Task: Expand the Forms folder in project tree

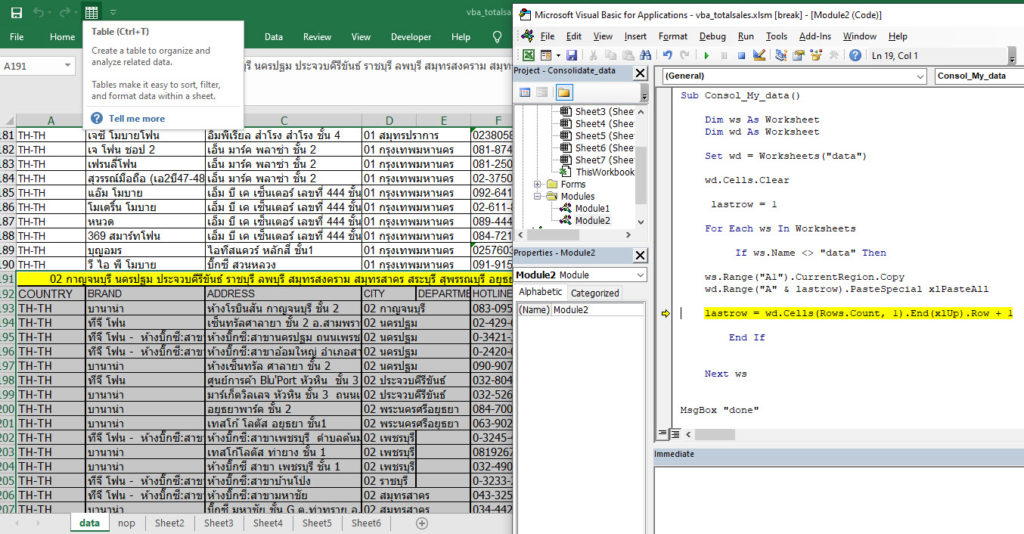Action: pyautogui.click(x=537, y=184)
